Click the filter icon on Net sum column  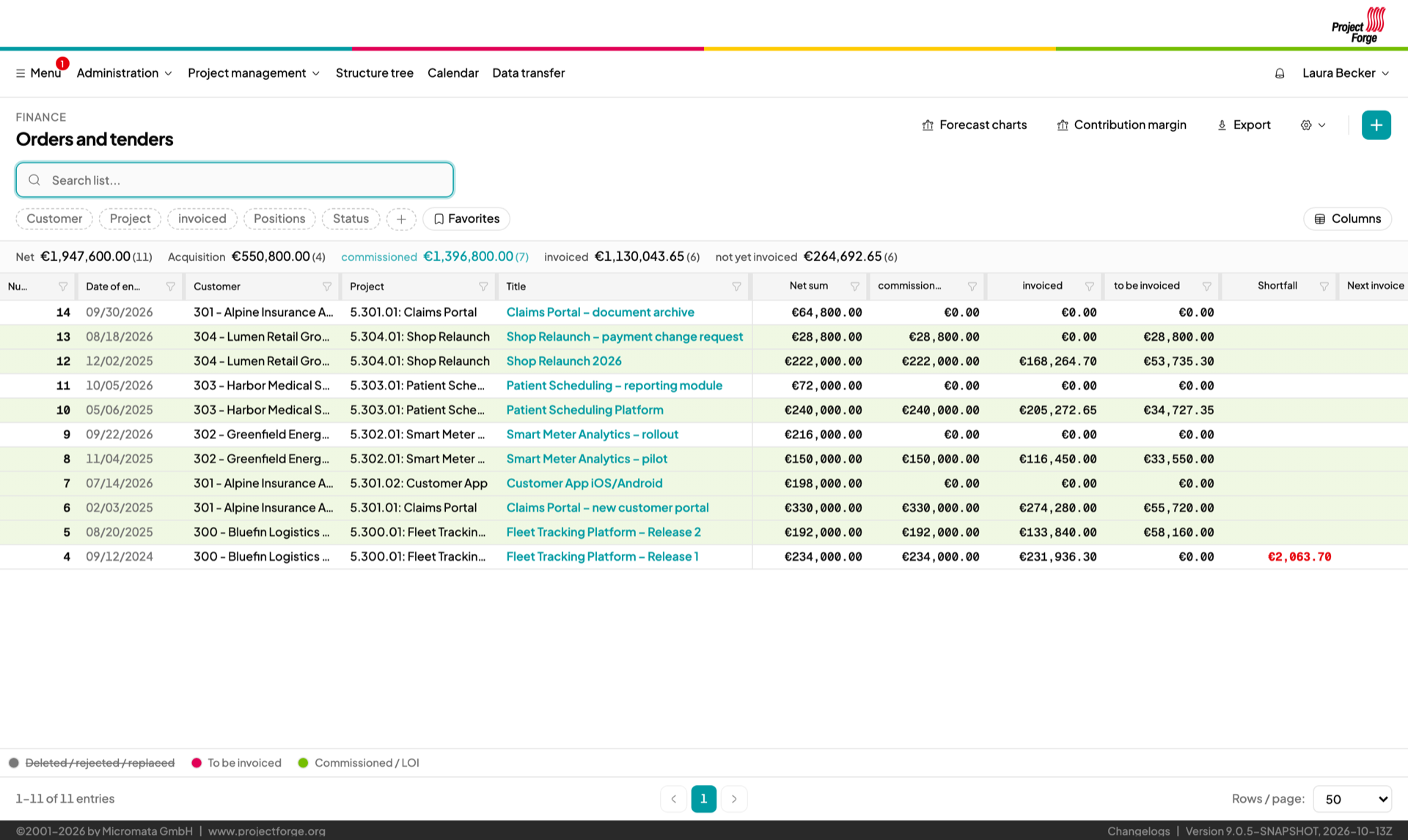pos(855,287)
